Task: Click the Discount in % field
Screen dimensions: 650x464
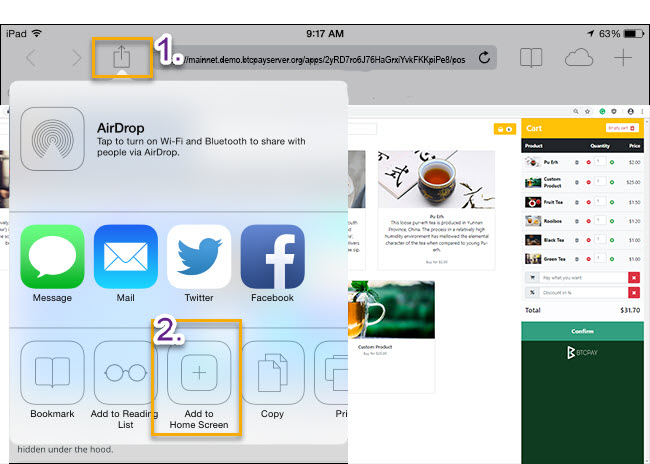Action: coord(584,292)
